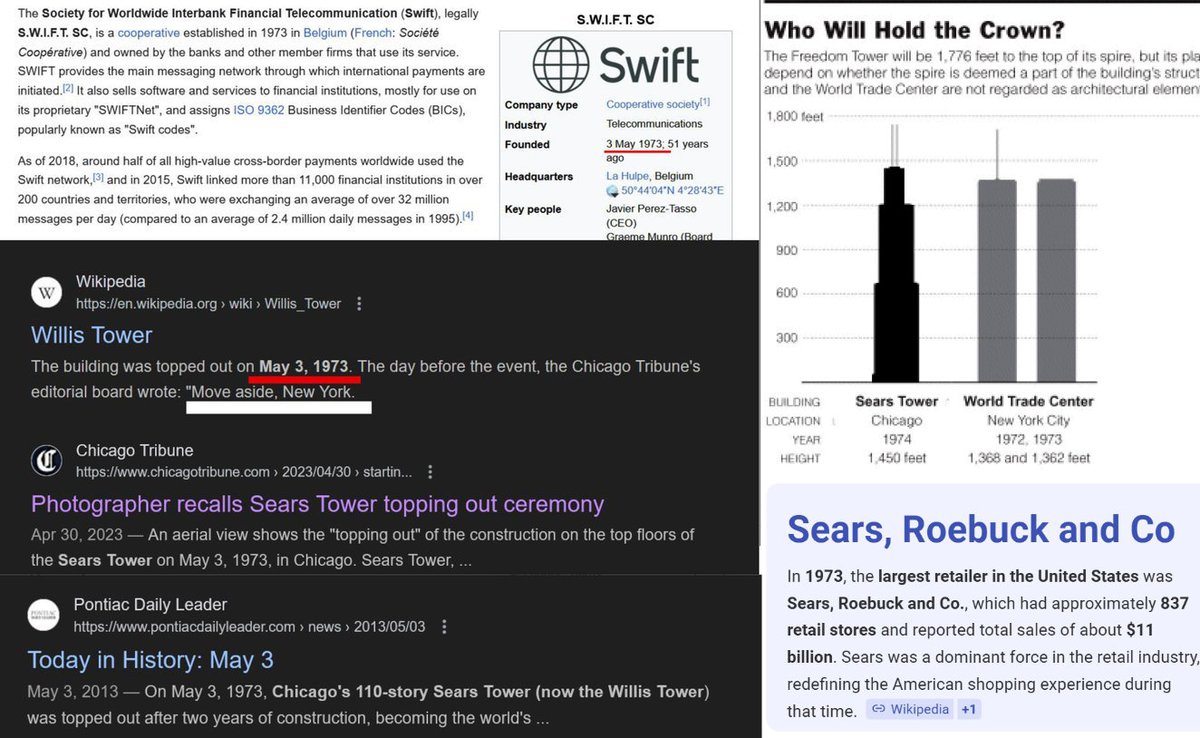Click the 'May 3, 2013' result date
Image resolution: width=1200 pixels, height=738 pixels.
point(73,691)
